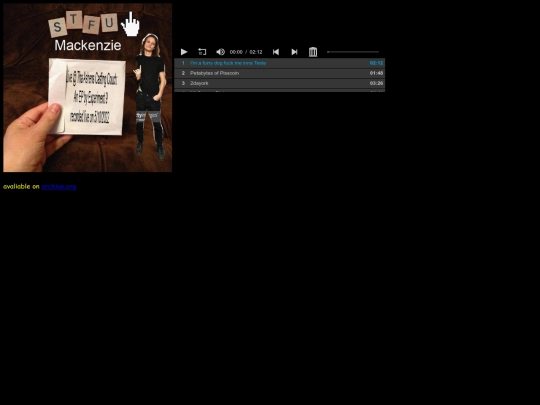Select track 3 2dayork
Image resolution: width=540 pixels, height=405 pixels.
(280, 83)
